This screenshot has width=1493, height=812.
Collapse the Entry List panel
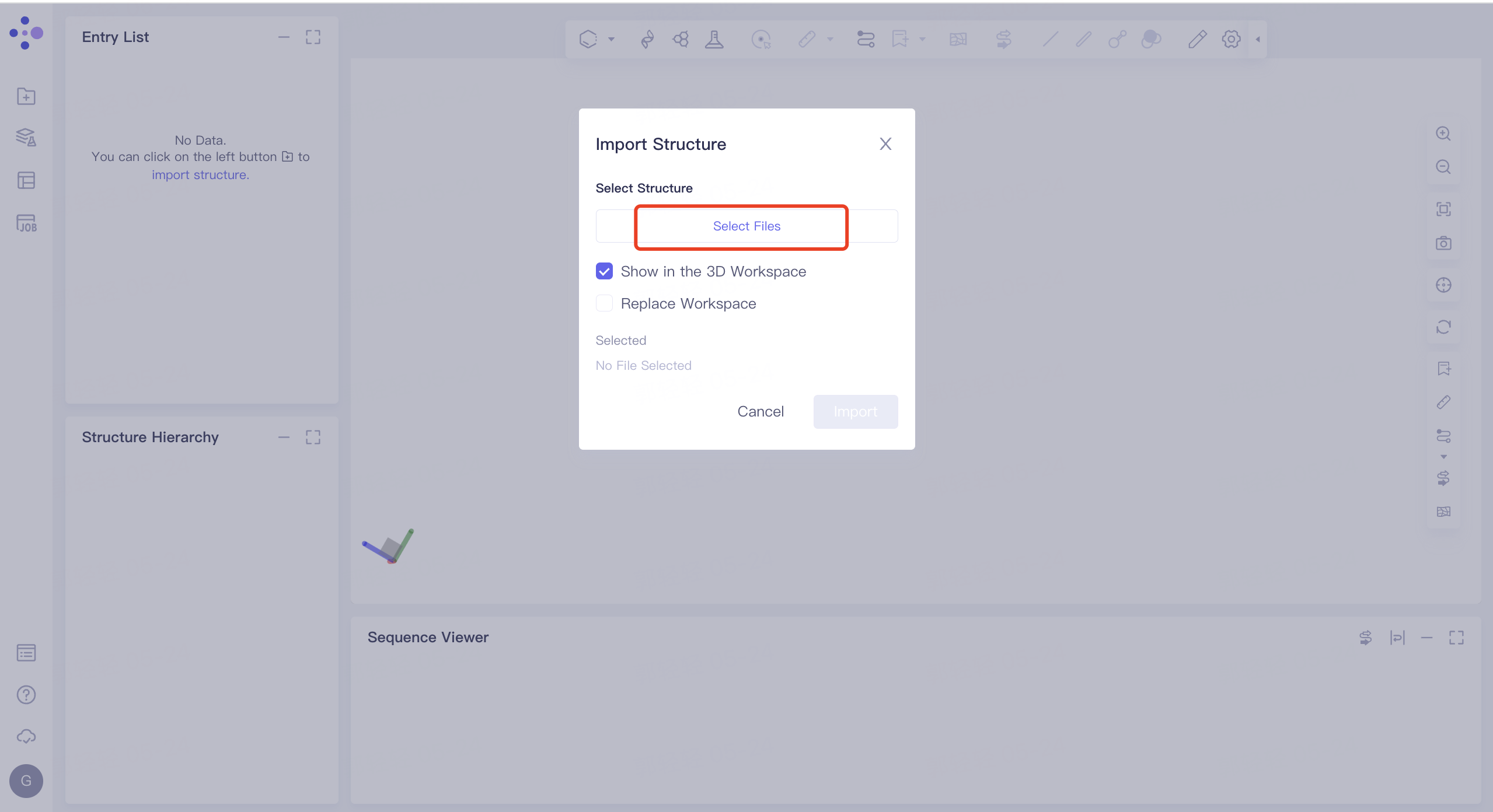coord(284,37)
